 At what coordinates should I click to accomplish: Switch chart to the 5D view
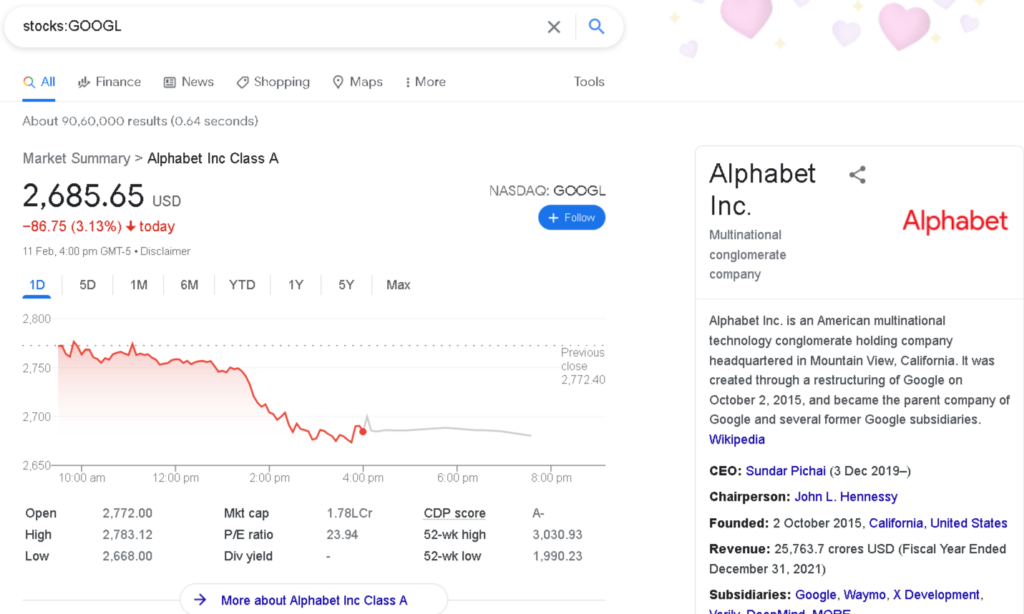tap(87, 285)
